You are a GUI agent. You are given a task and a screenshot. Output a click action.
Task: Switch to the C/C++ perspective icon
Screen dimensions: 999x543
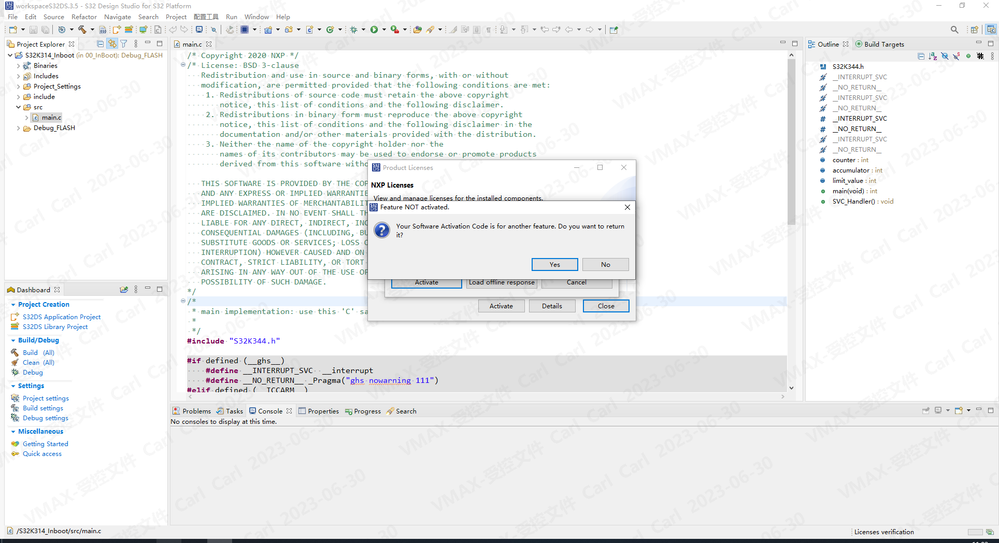pyautogui.click(x=991, y=29)
